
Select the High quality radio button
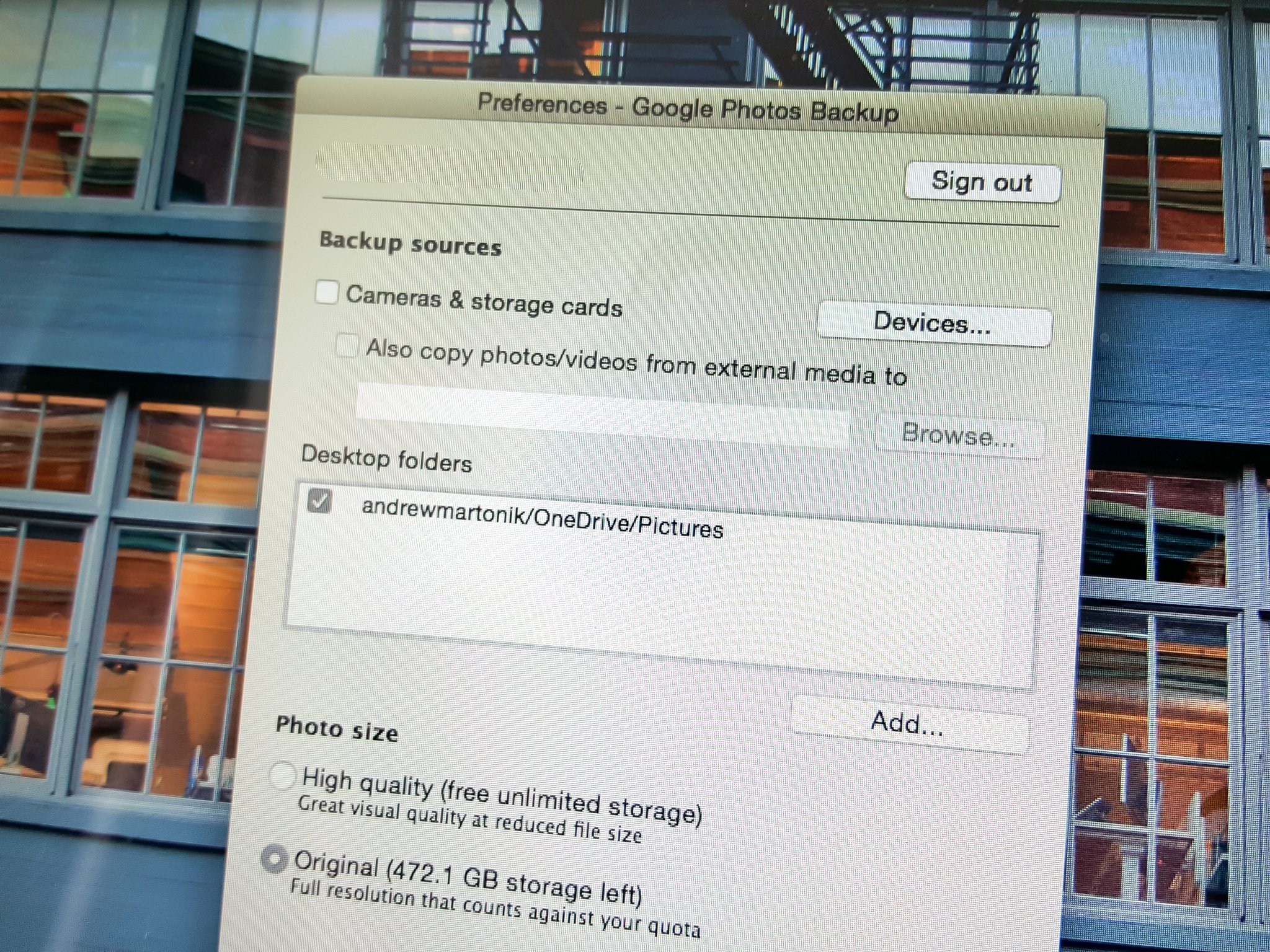pos(281,776)
